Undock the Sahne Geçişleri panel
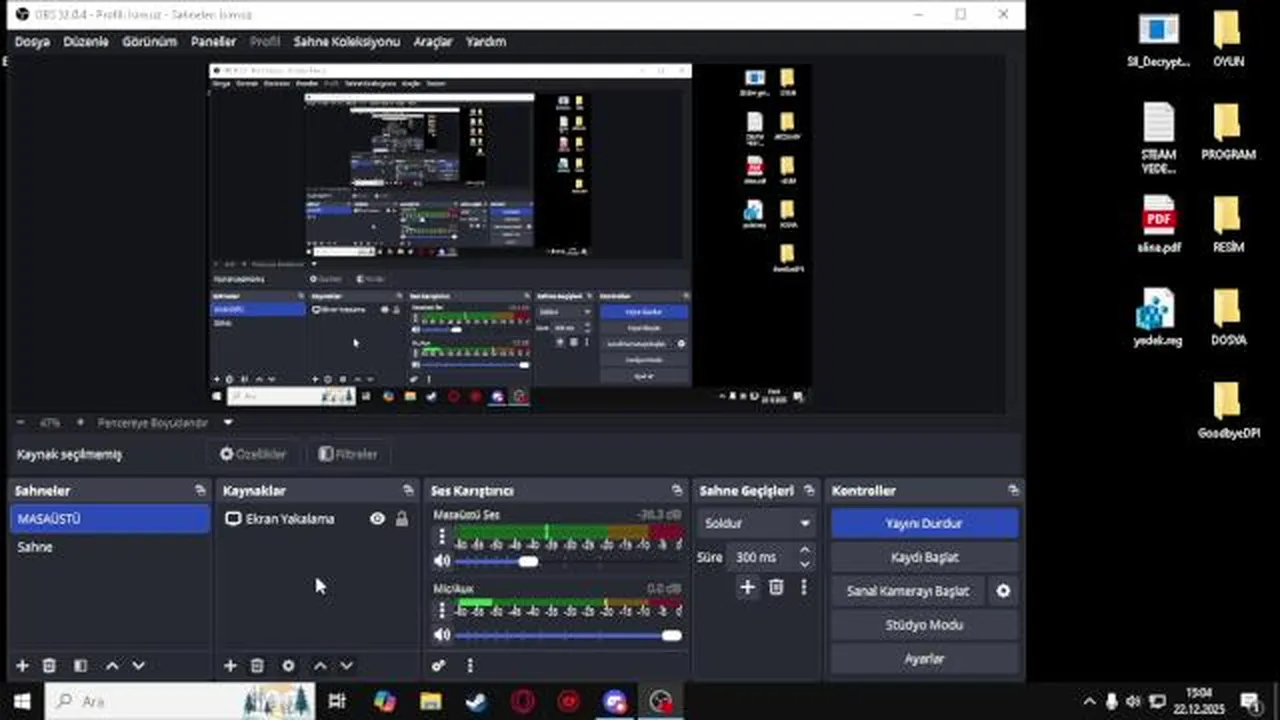Screen dimensions: 1280x720 tap(809, 491)
